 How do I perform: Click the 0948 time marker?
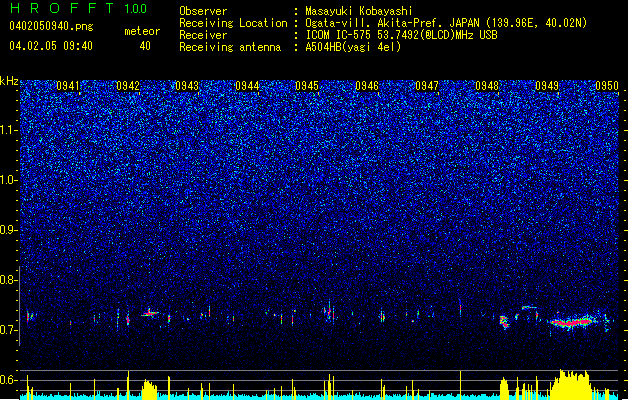(487, 86)
